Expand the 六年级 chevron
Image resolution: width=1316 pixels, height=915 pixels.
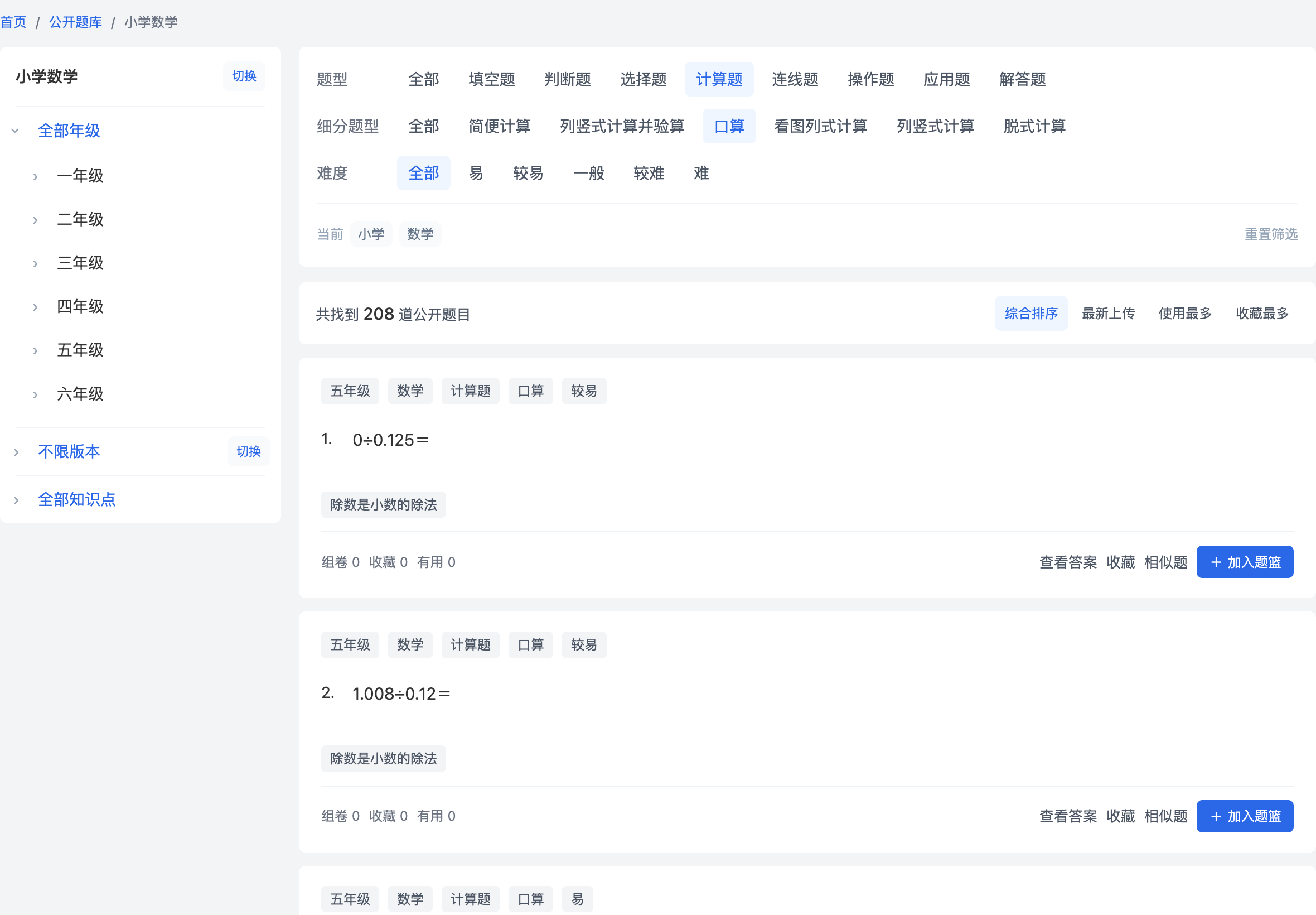tap(35, 394)
